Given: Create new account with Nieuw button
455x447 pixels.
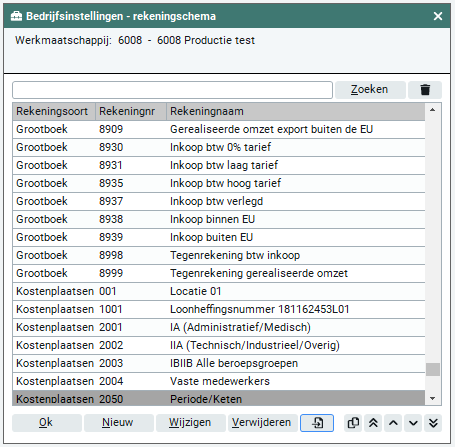Looking at the screenshot, I should tap(119, 423).
